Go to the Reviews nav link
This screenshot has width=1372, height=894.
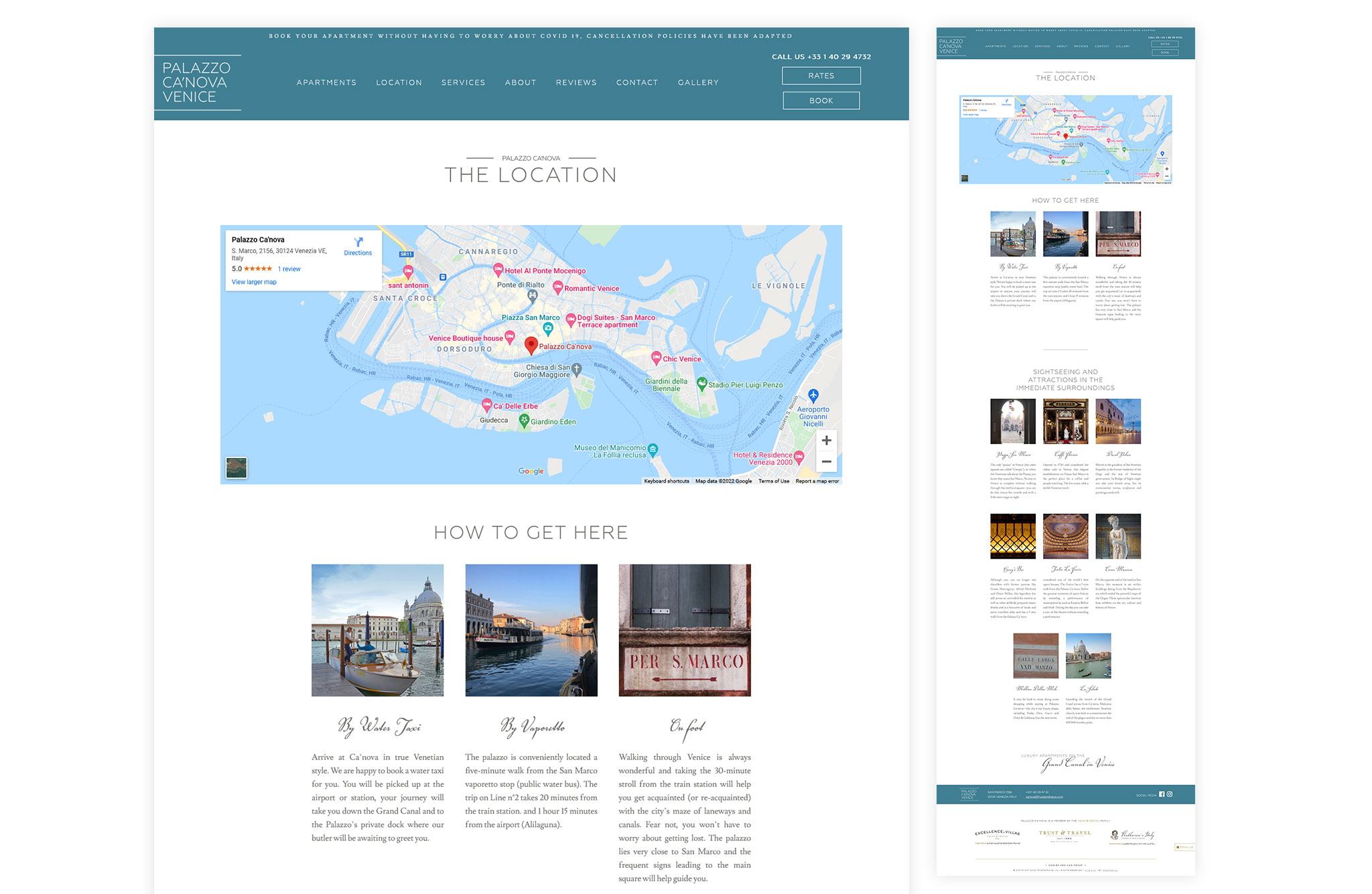[x=576, y=82]
